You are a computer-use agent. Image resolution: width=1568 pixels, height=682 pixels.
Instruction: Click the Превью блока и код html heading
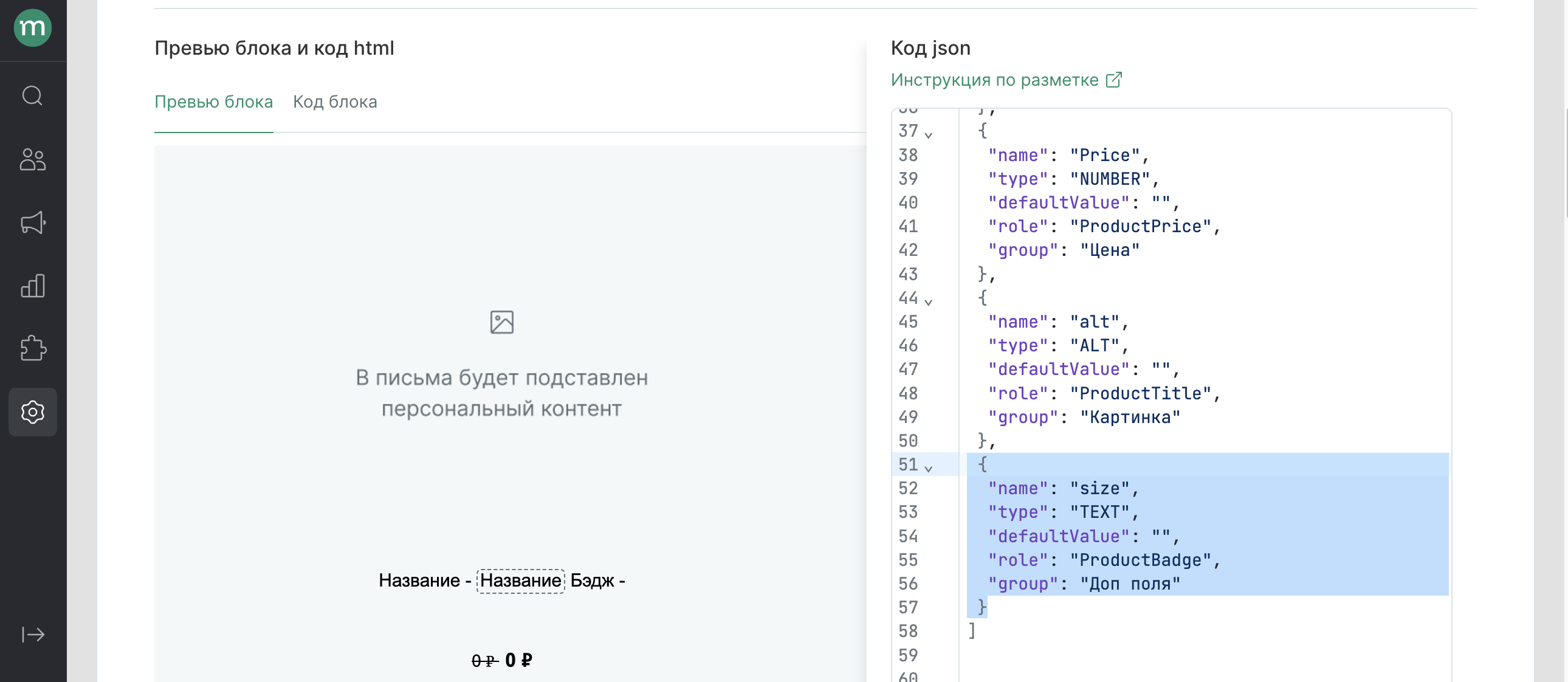click(x=275, y=48)
